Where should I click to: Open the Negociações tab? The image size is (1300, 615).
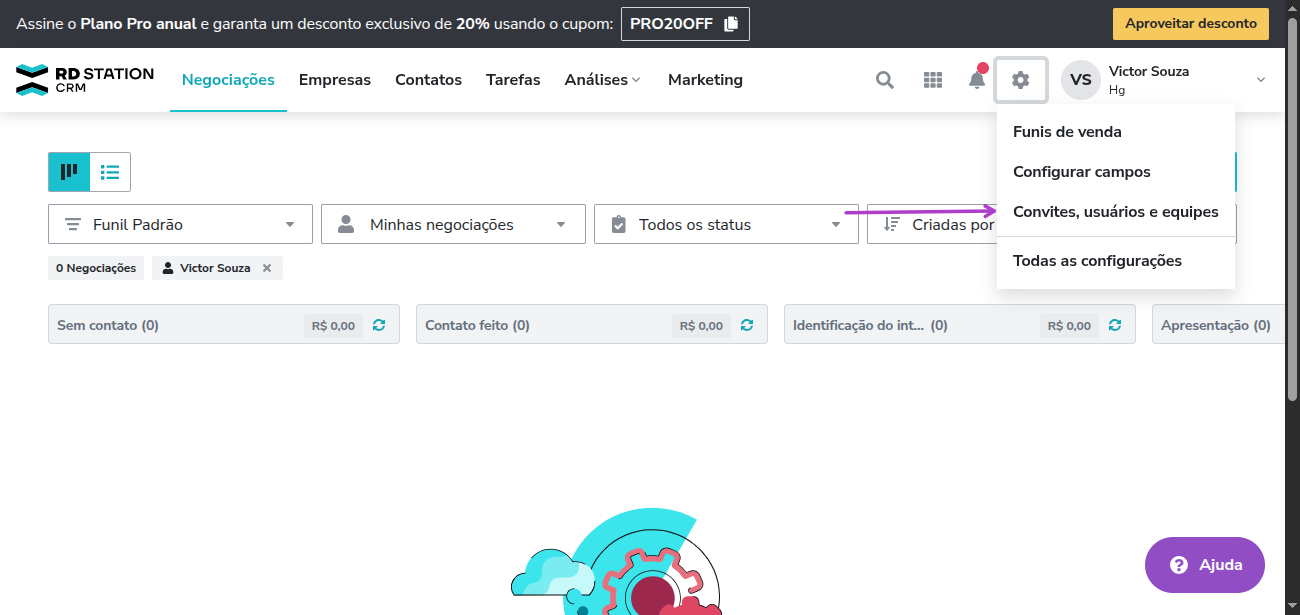point(228,80)
